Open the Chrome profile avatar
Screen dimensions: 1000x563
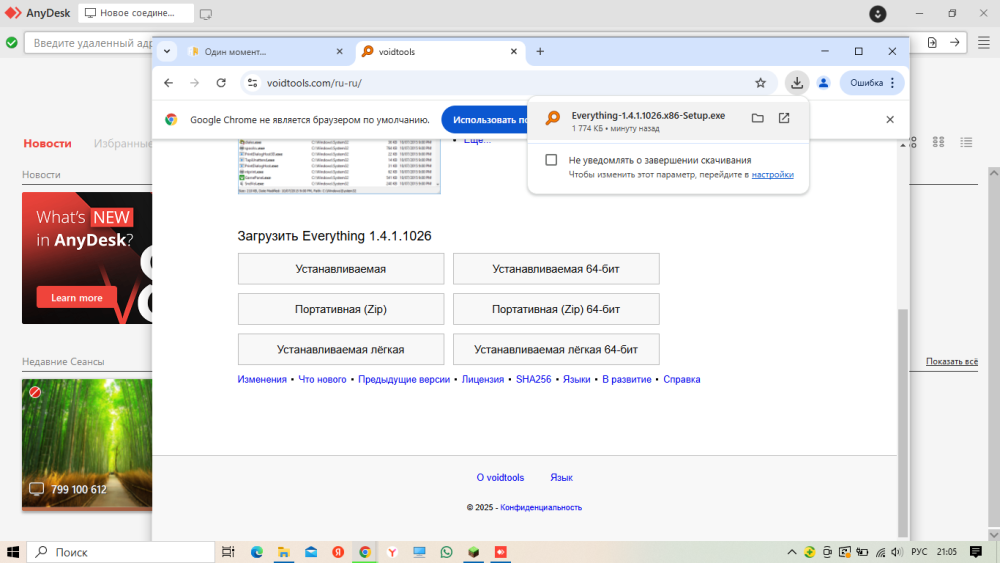(823, 83)
